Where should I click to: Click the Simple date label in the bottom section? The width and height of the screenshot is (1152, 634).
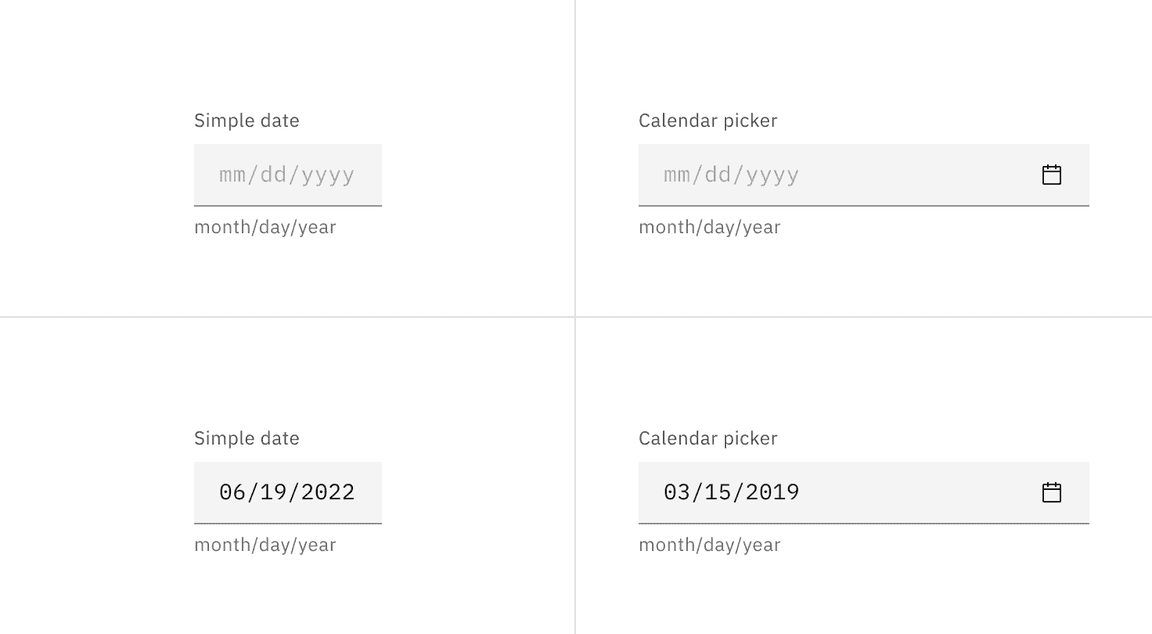click(246, 438)
